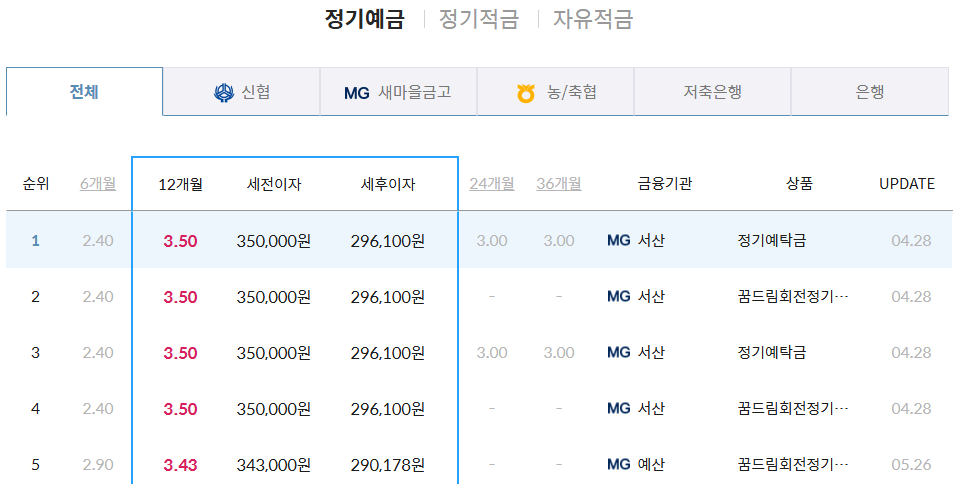Switch to the 정기예금 category
The width and height of the screenshot is (958, 484).
[364, 19]
